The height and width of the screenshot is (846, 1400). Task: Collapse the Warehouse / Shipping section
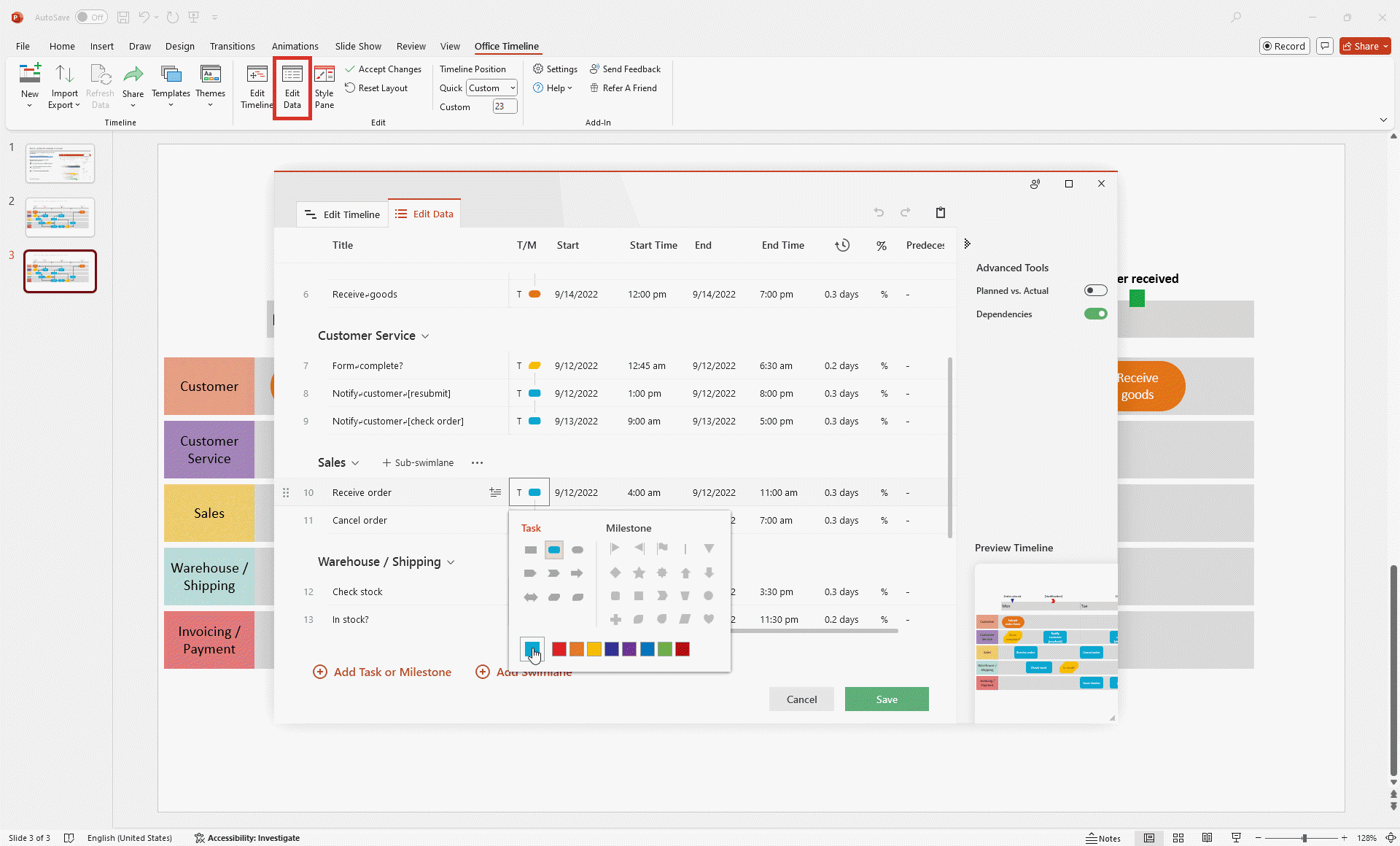[452, 562]
